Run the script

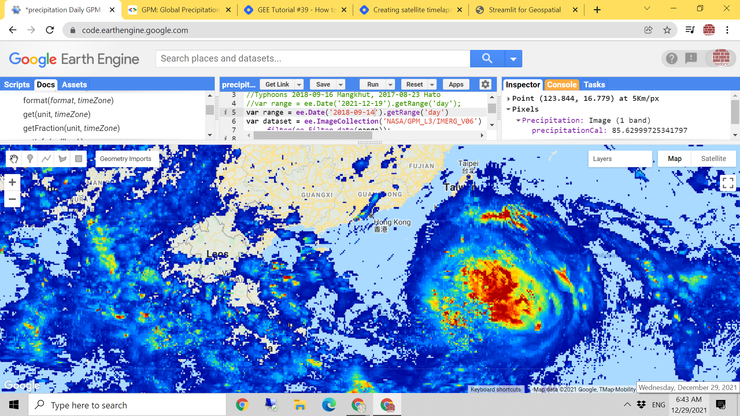pos(373,85)
